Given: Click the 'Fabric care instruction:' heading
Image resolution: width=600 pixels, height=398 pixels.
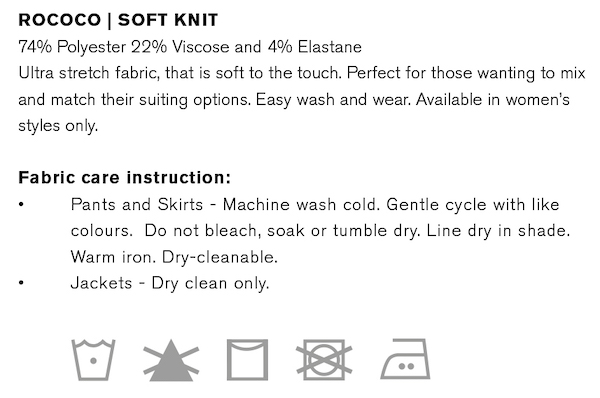Looking at the screenshot, I should coord(125,178).
